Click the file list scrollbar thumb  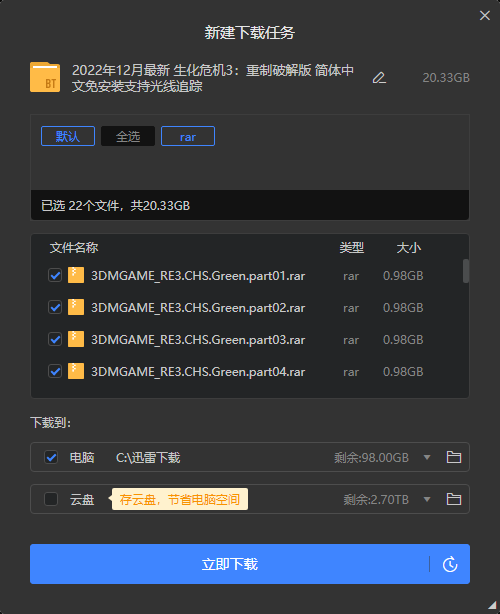[466, 271]
